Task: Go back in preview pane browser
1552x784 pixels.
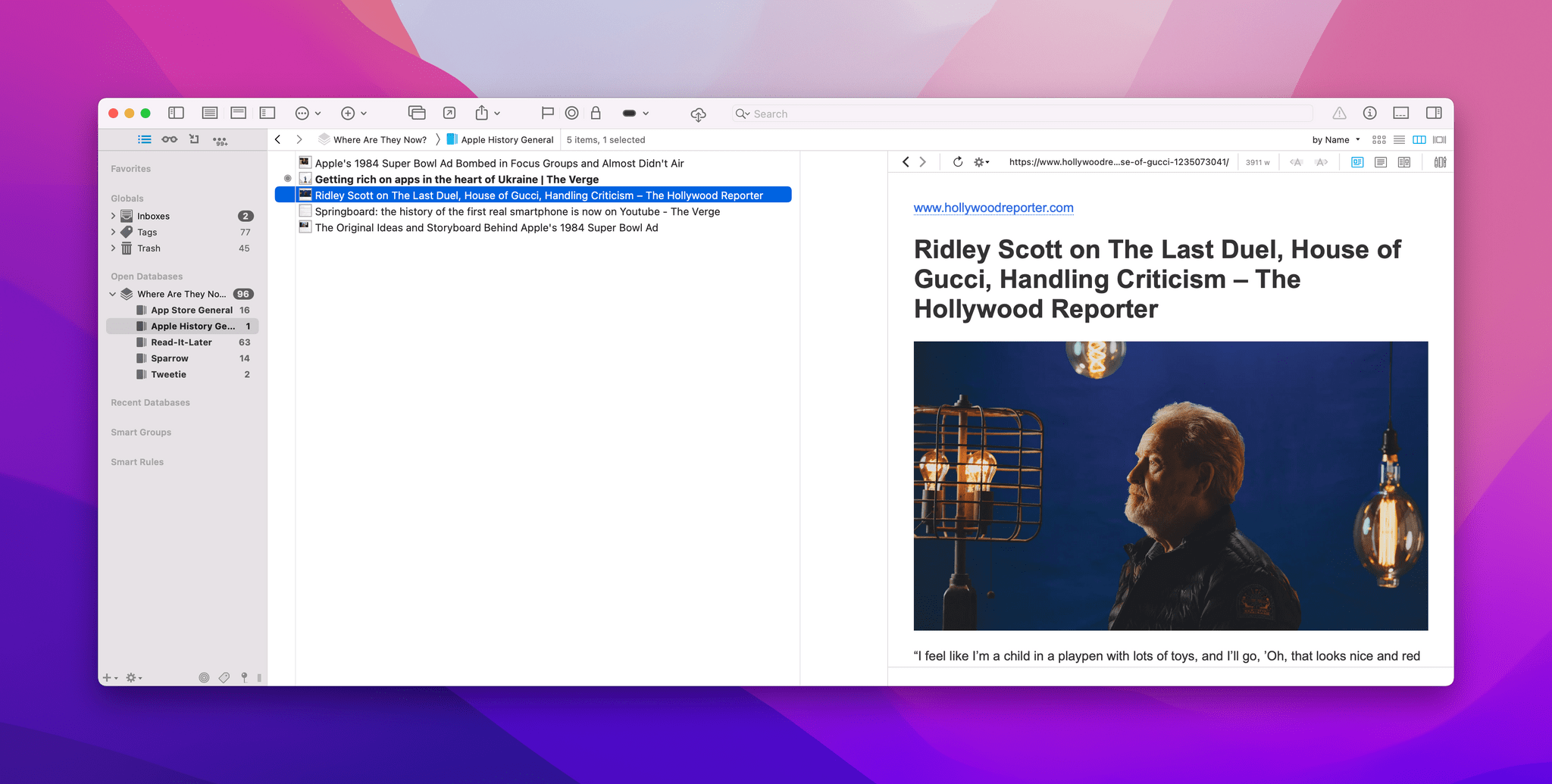Action: [x=906, y=162]
